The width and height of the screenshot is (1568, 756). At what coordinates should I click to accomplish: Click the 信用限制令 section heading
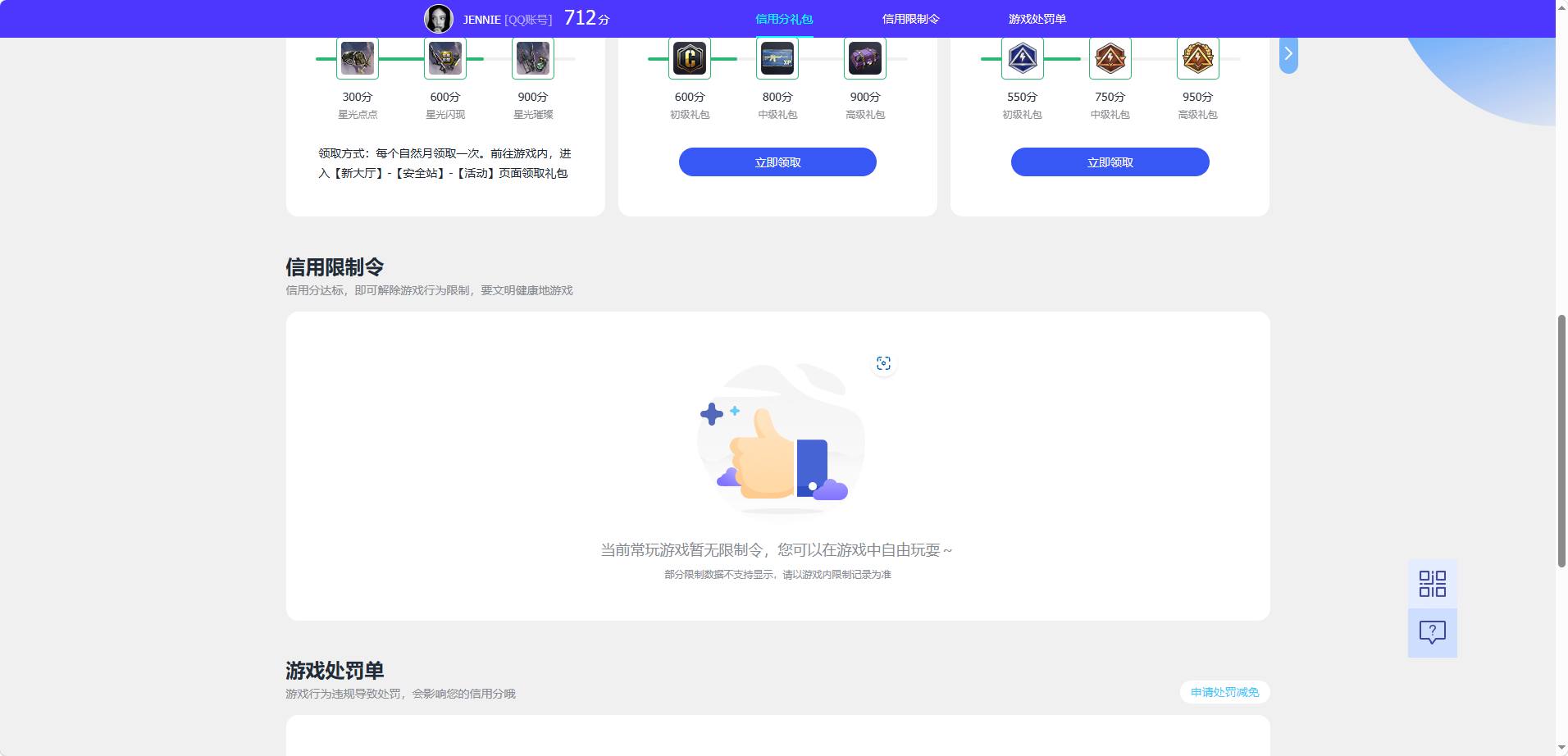click(335, 267)
